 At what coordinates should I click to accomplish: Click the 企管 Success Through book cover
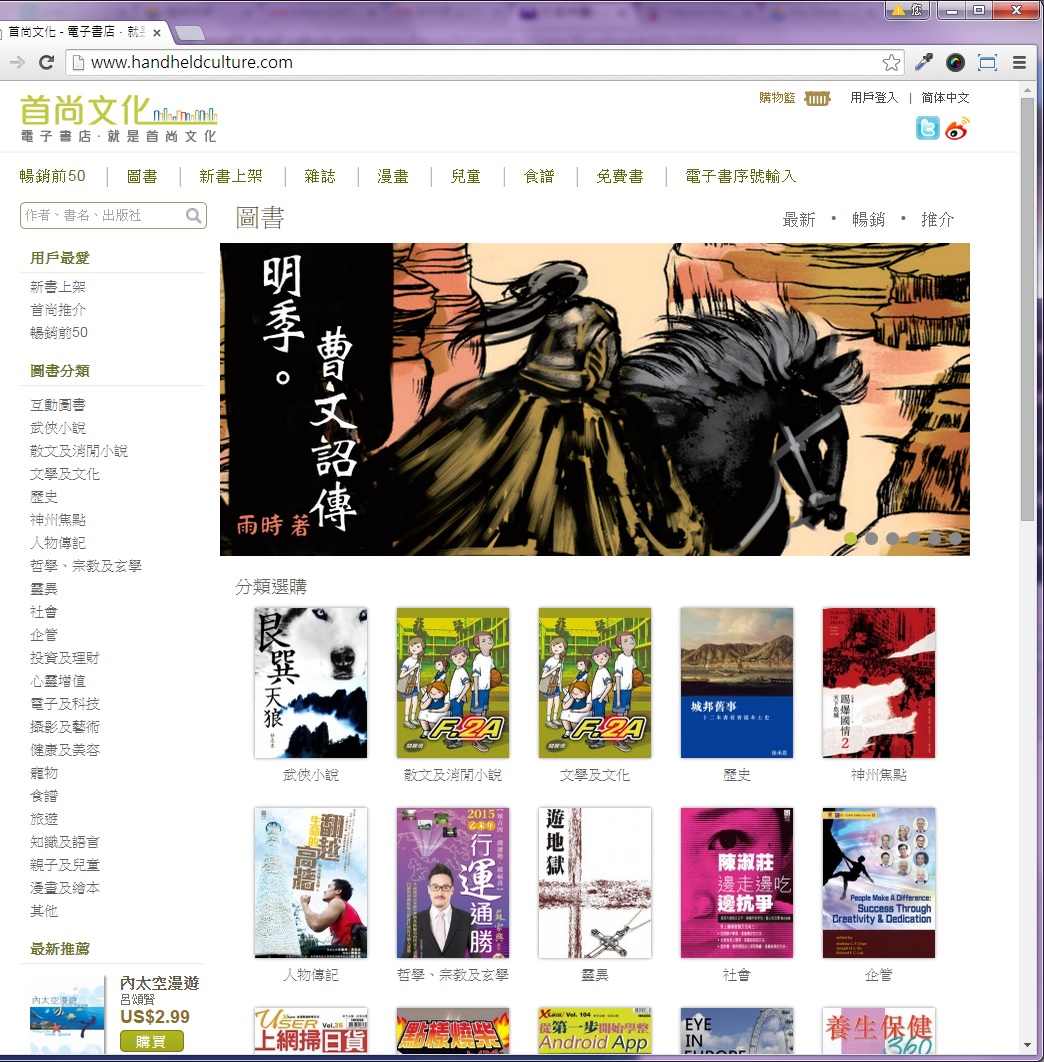pos(879,883)
